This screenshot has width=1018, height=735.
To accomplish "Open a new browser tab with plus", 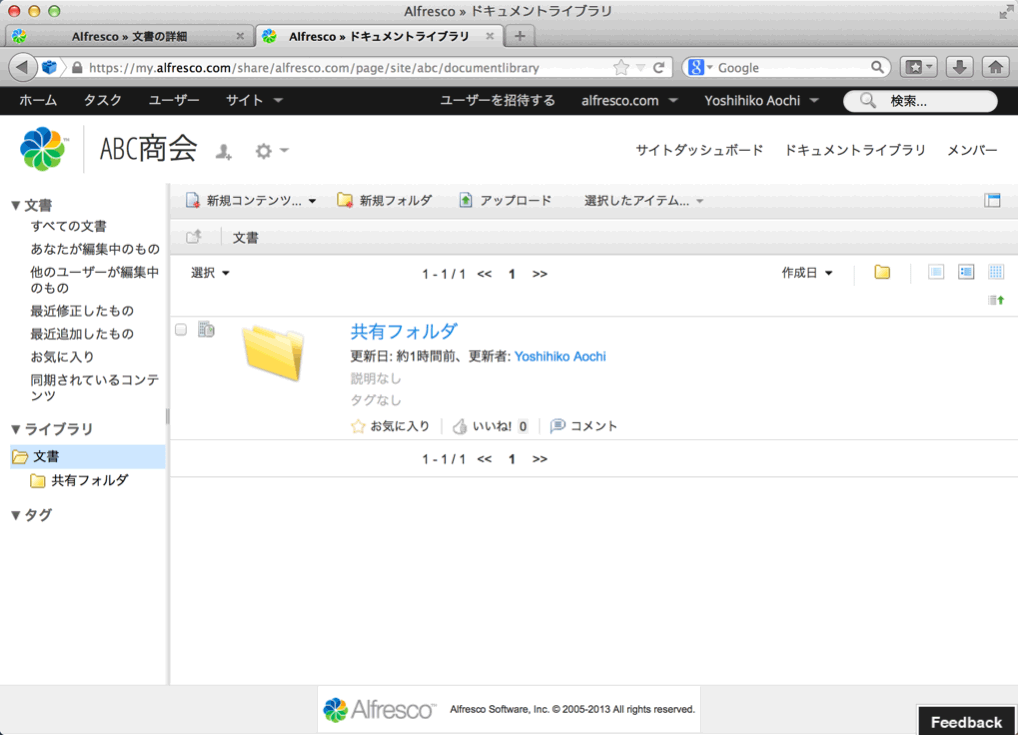I will point(519,36).
